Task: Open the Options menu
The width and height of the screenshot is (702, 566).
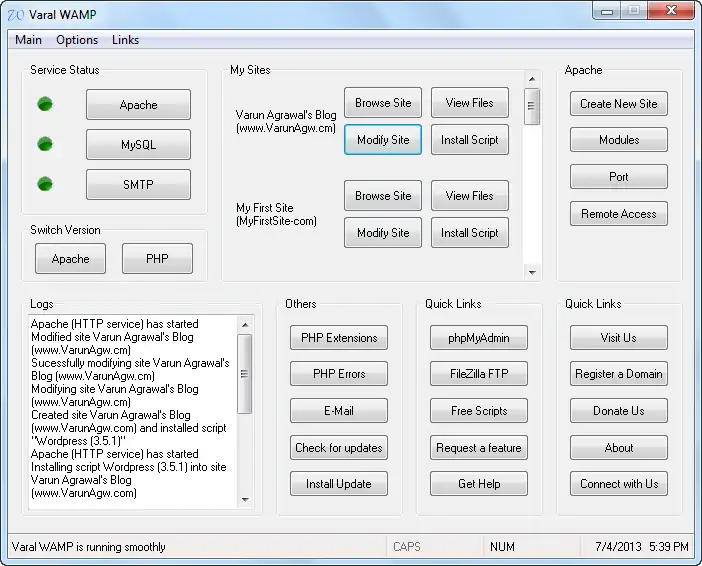Action: pos(77,40)
